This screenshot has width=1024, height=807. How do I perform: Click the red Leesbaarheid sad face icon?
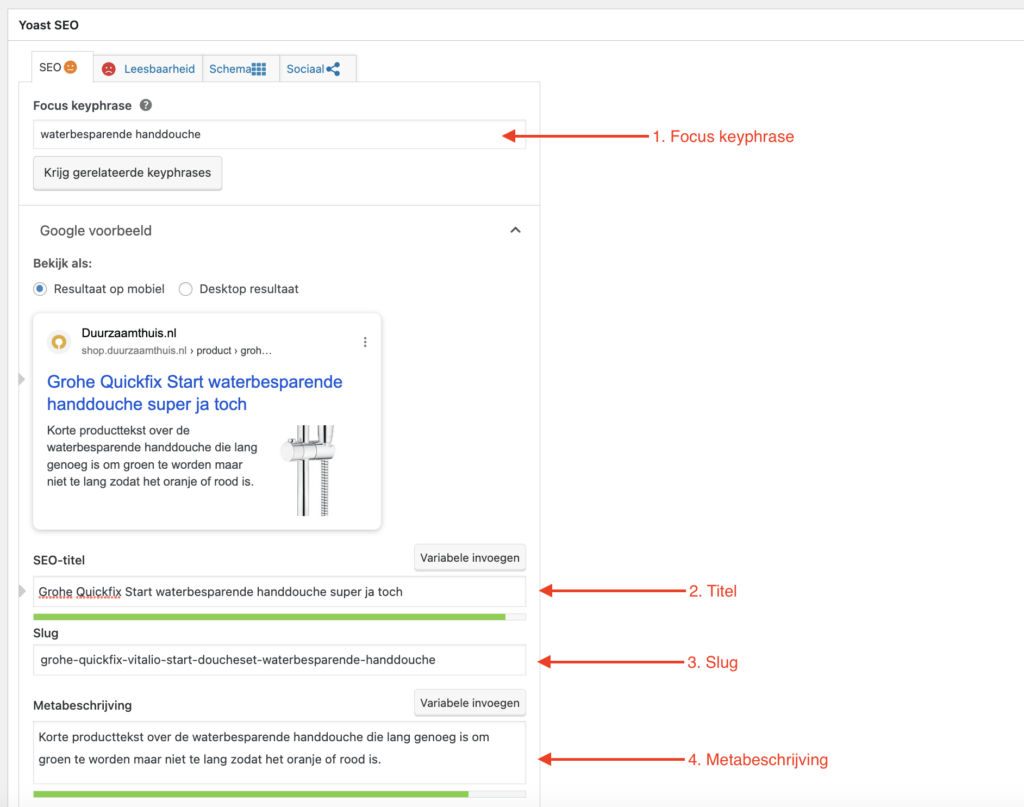(109, 69)
